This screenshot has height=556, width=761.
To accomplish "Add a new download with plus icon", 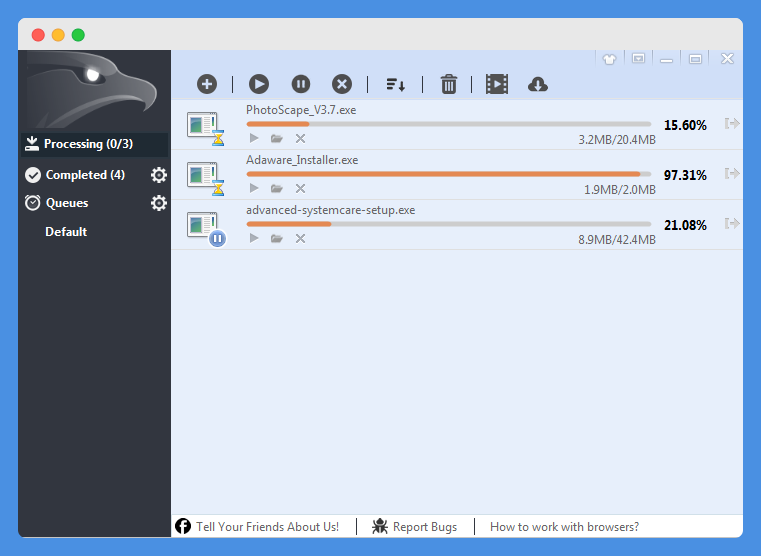I will 207,84.
